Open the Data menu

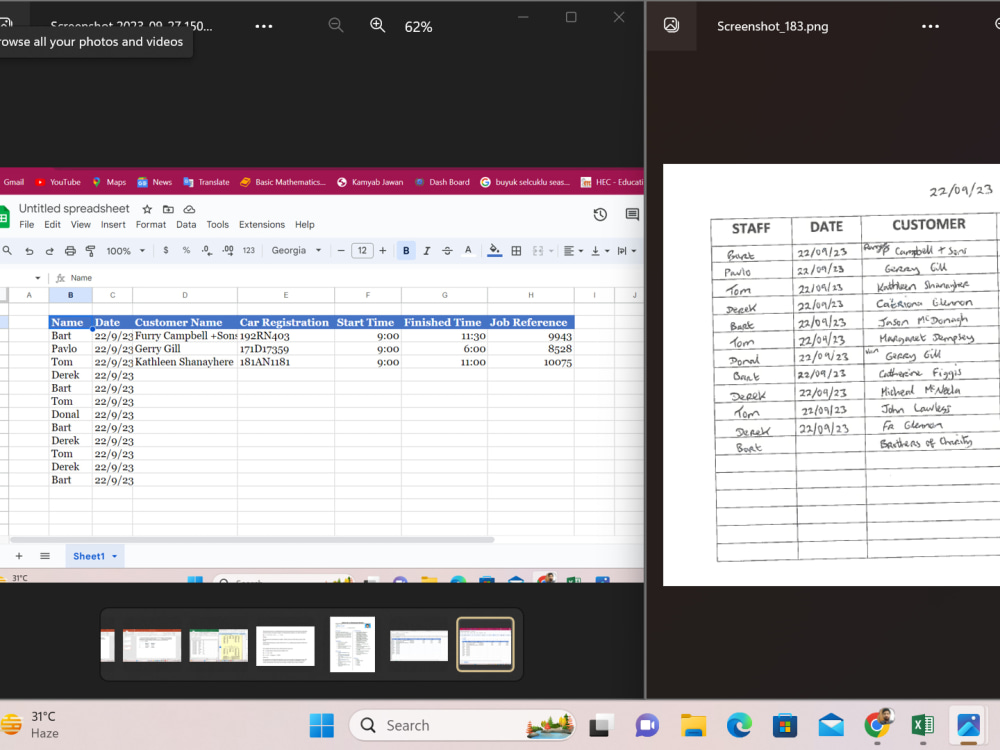point(186,224)
